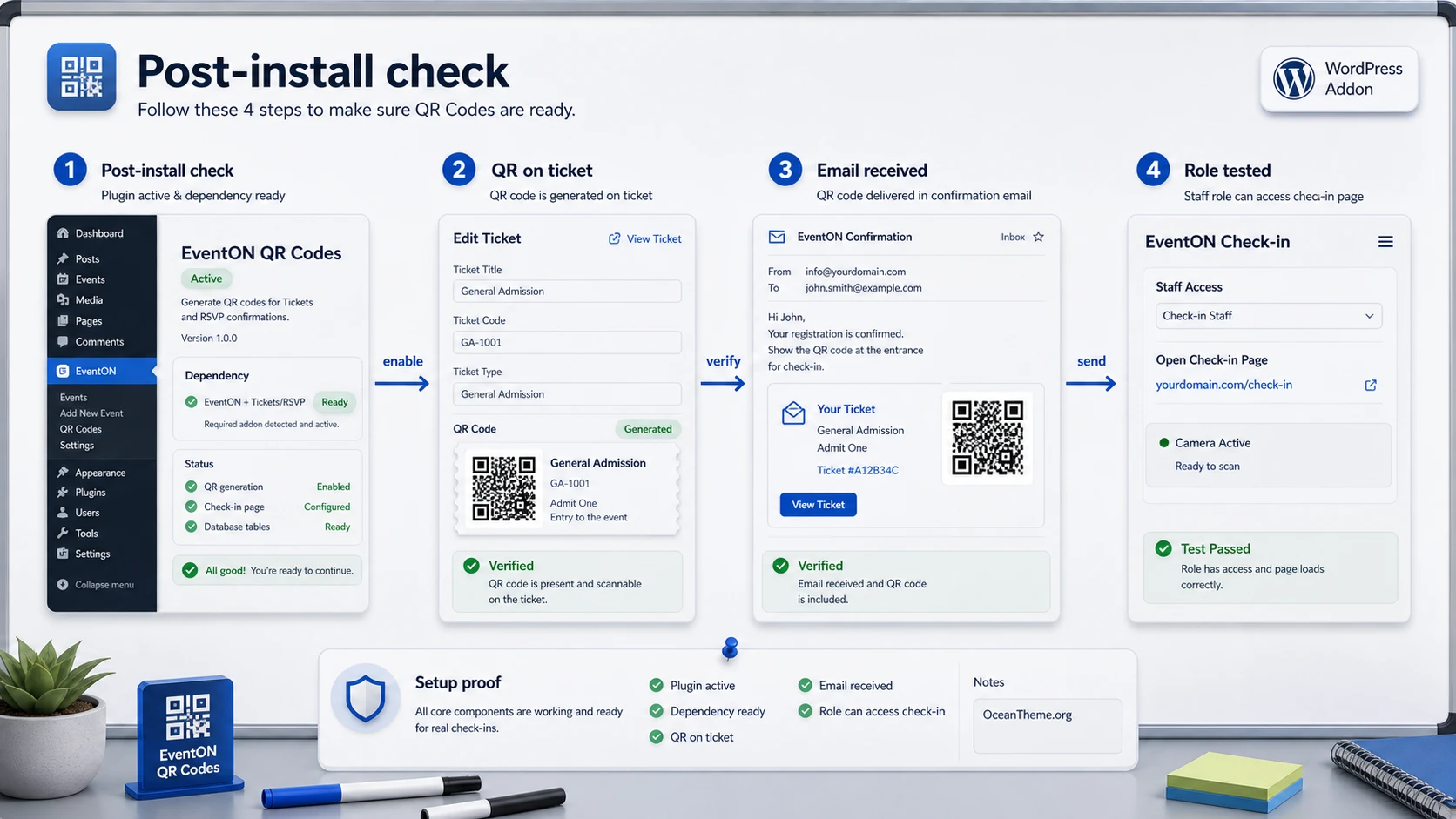Expand the Check-in Staff dropdown
Viewport: 1456px width, 819px height.
coord(1269,316)
